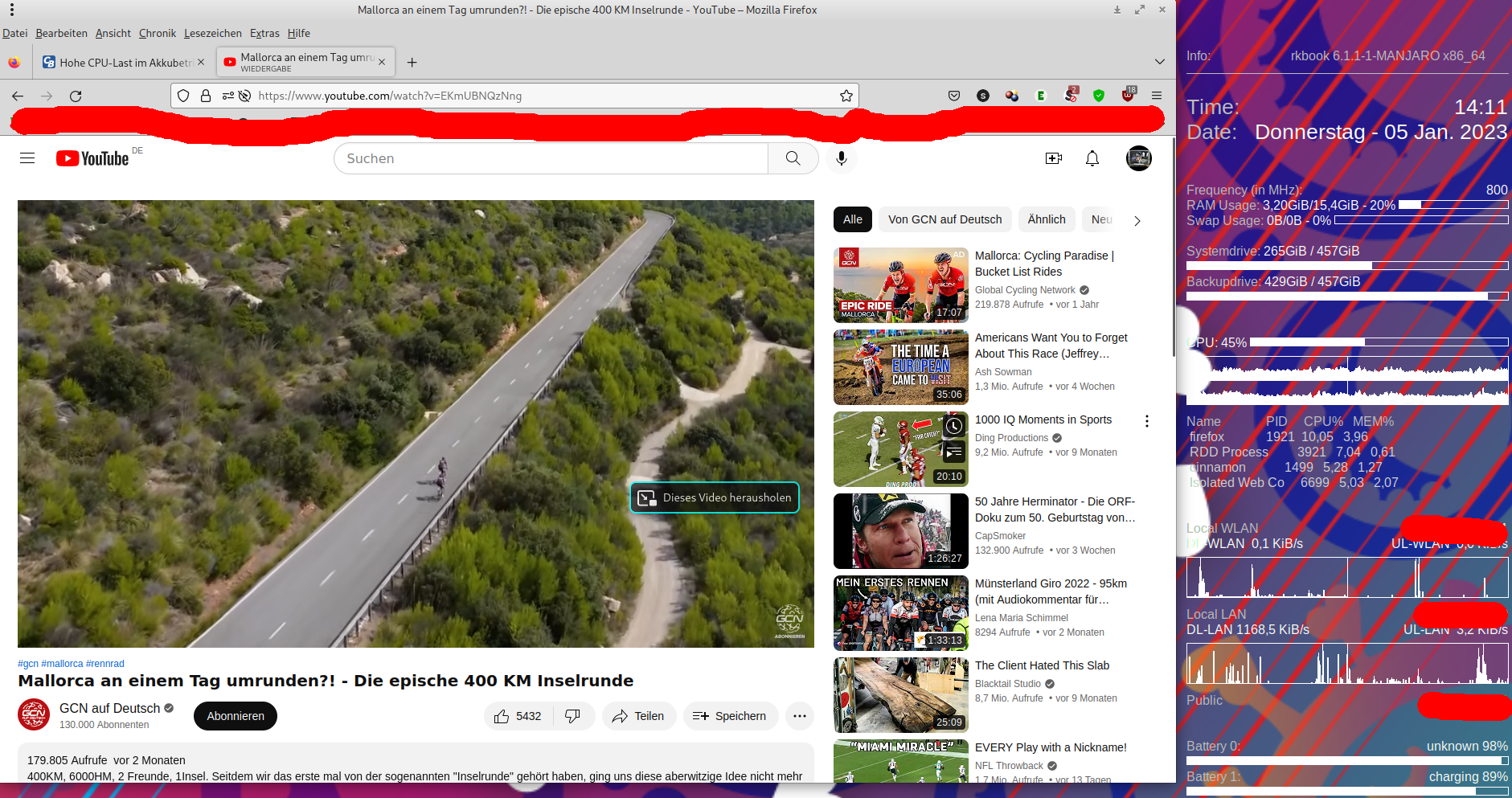This screenshot has height=798, width=1512.
Task: Open the YouTube account avatar menu
Action: click(1139, 158)
